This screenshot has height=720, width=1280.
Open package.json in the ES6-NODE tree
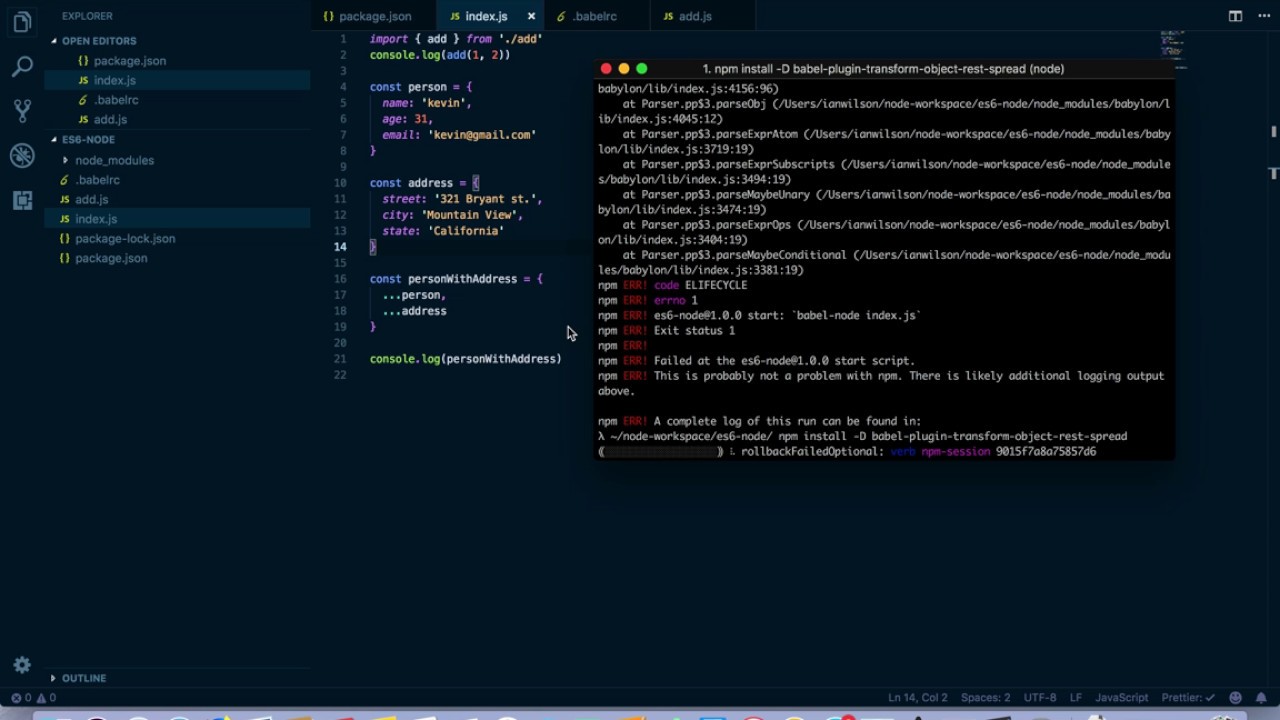111,258
